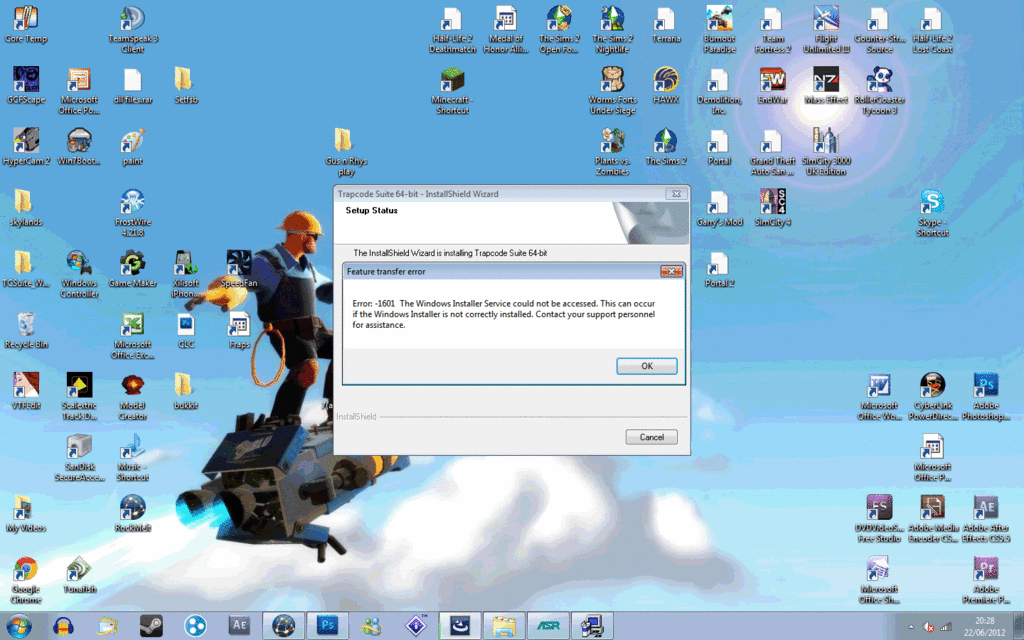The image size is (1024, 640).
Task: Launch Team Fortress 2 shortcut
Action: coord(773,29)
